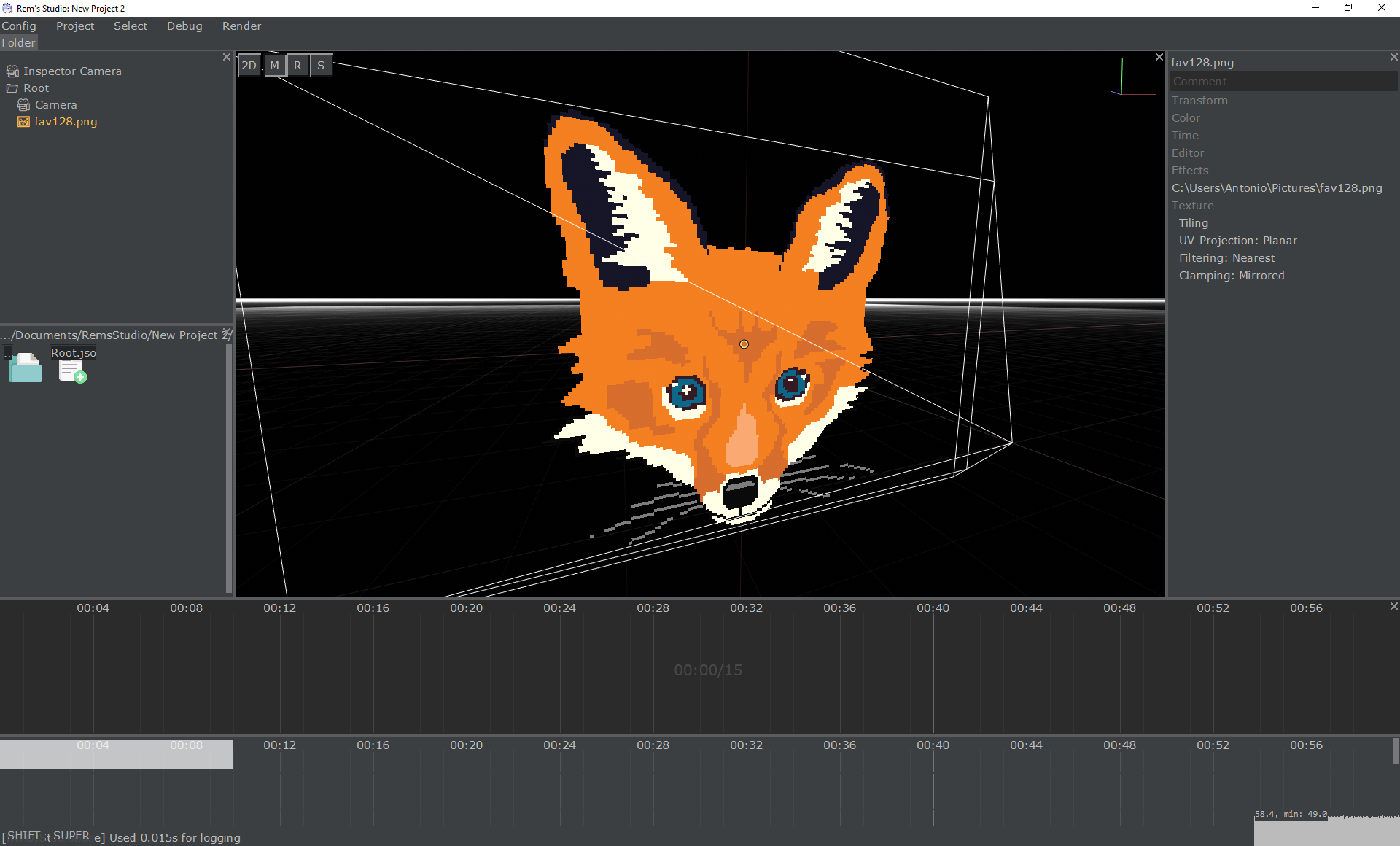Open the parent folder in file browser
Screen dimensions: 1400x846
click(26, 368)
